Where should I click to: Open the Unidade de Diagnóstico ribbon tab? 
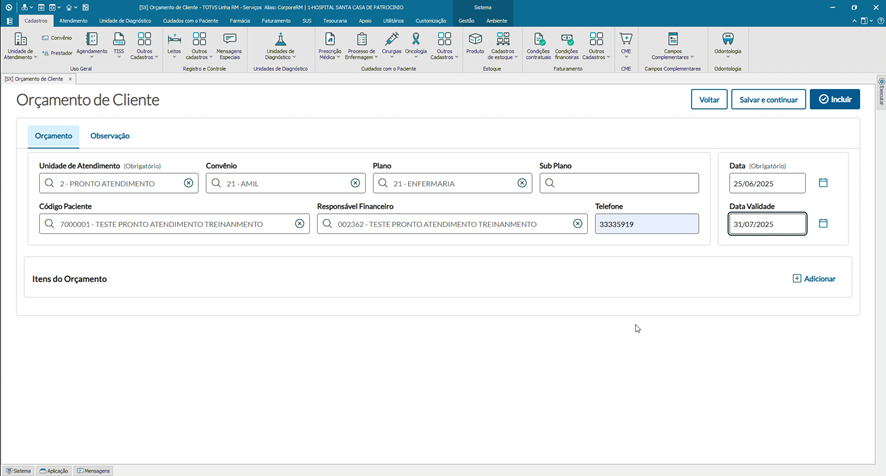(125, 21)
